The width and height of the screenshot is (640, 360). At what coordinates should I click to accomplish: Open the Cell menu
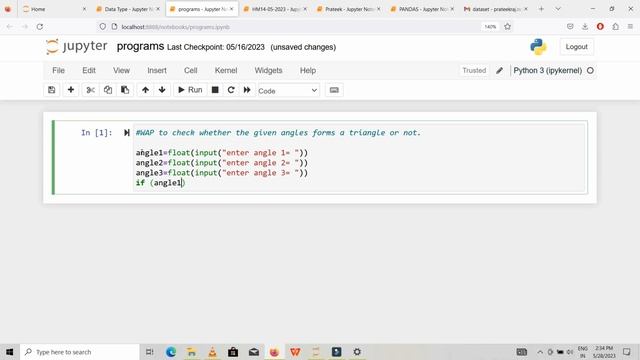191,71
